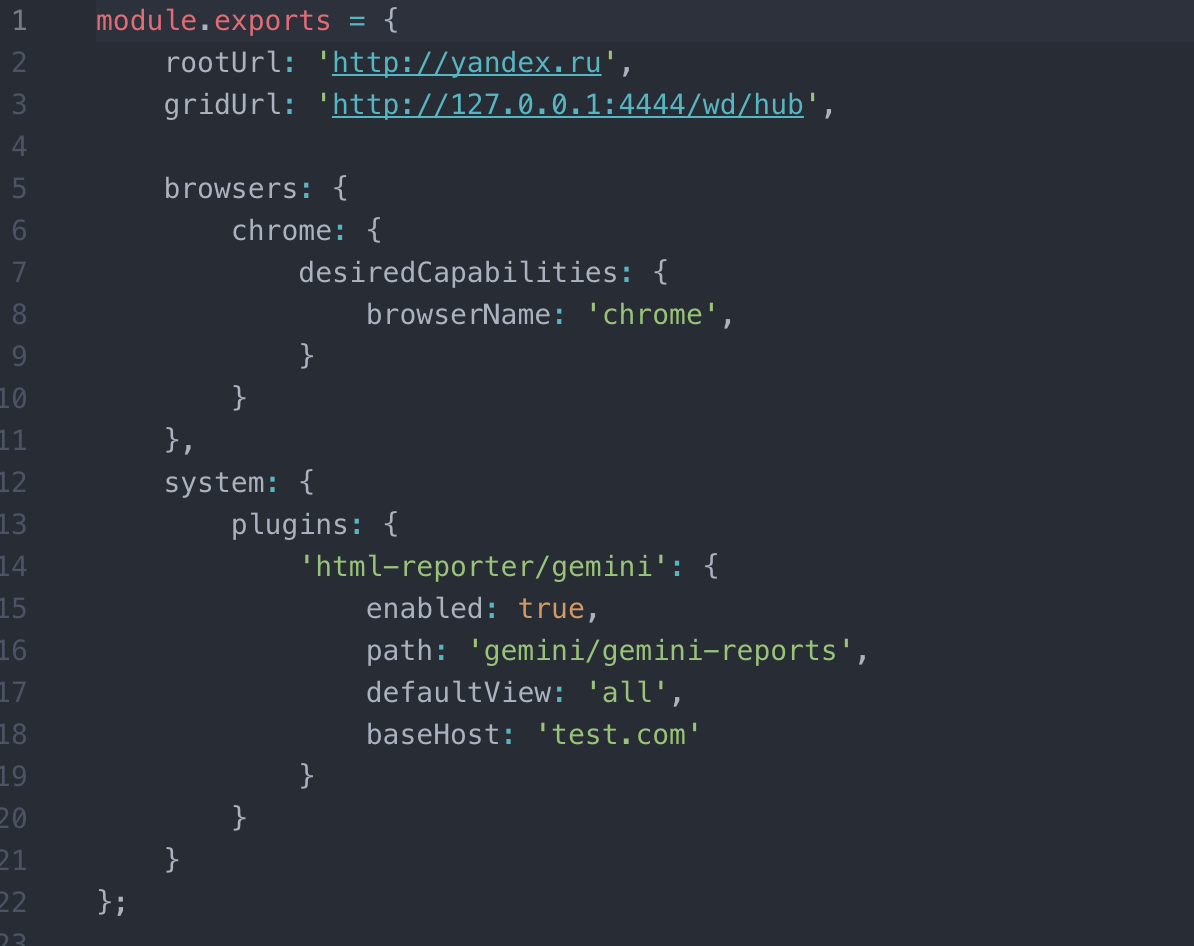Click the desiredCapabilities property key
The height and width of the screenshot is (946, 1194).
click(458, 272)
